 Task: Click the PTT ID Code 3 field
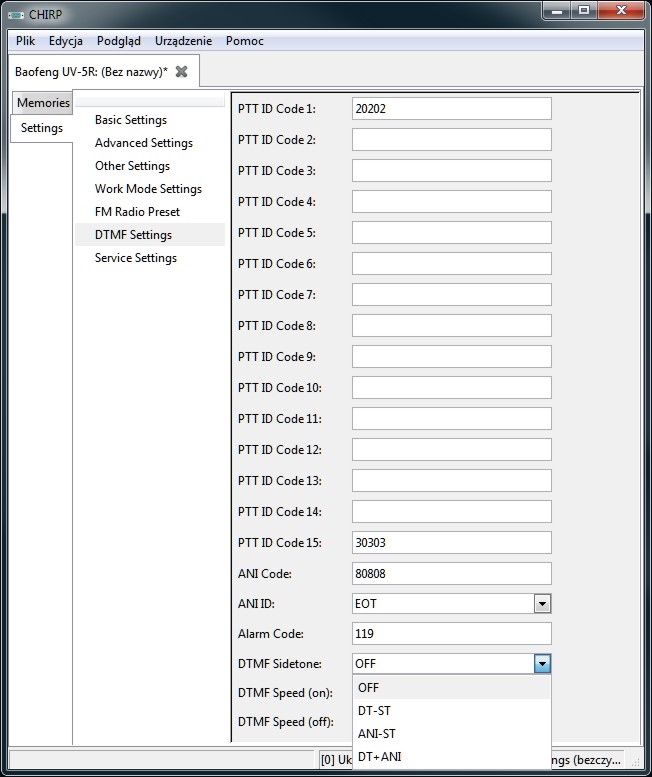click(451, 170)
